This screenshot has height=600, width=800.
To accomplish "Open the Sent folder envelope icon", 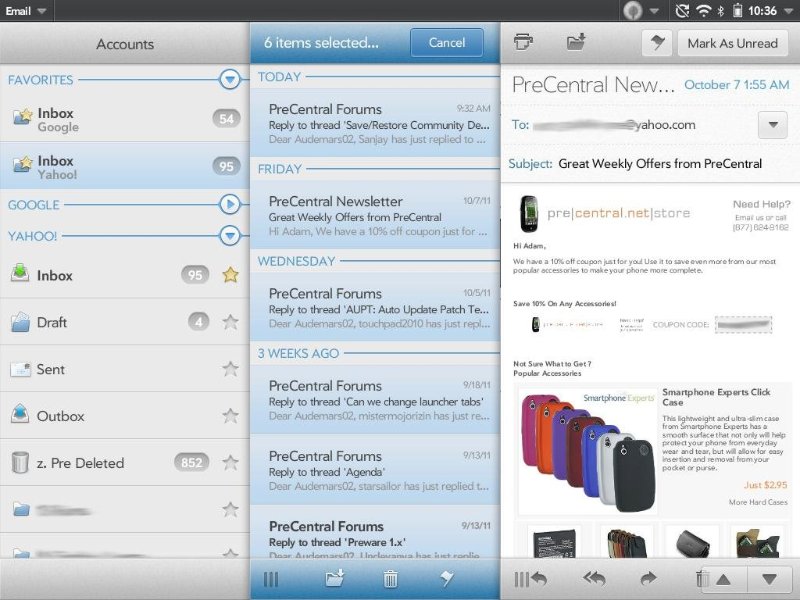I will pos(20,369).
